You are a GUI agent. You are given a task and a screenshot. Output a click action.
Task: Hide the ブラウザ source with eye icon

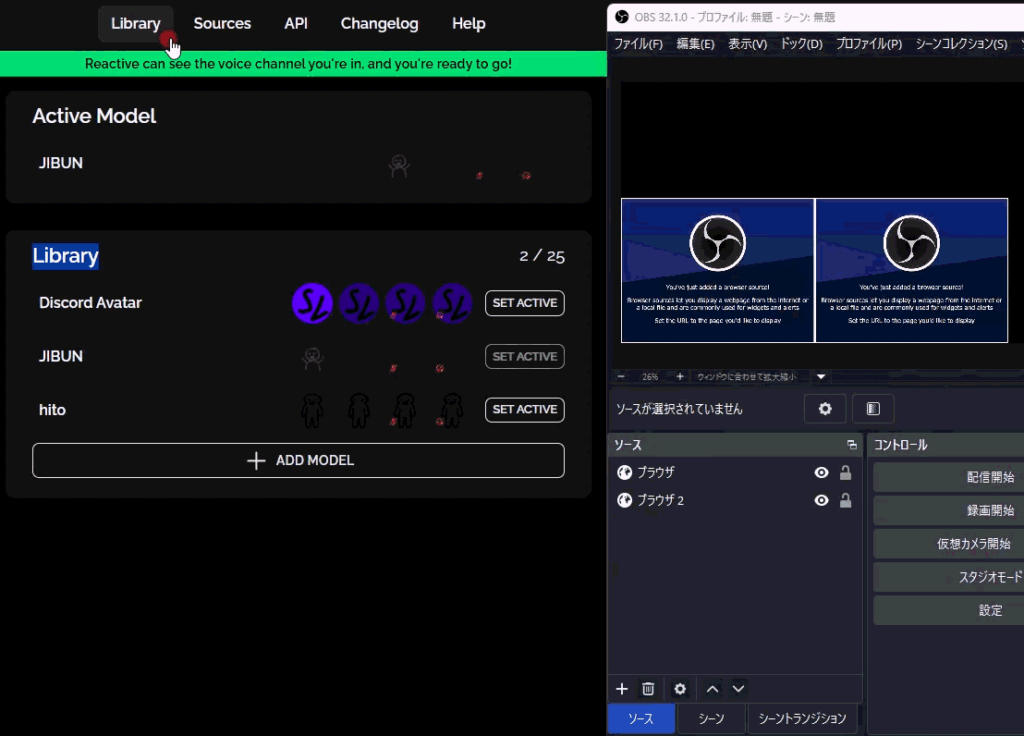tap(821, 473)
